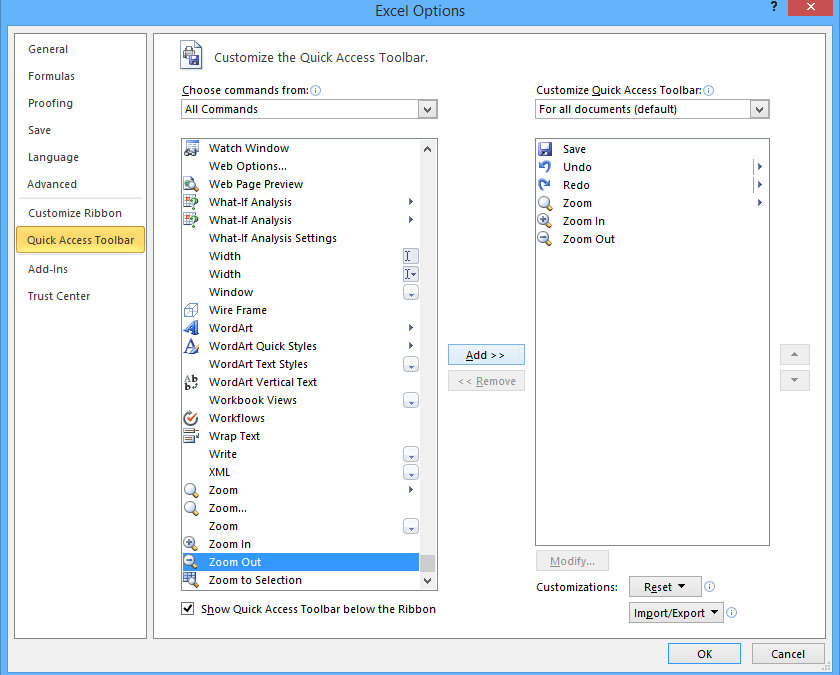The image size is (840, 675).
Task: Select the Wrap Text icon
Action: tap(191, 436)
